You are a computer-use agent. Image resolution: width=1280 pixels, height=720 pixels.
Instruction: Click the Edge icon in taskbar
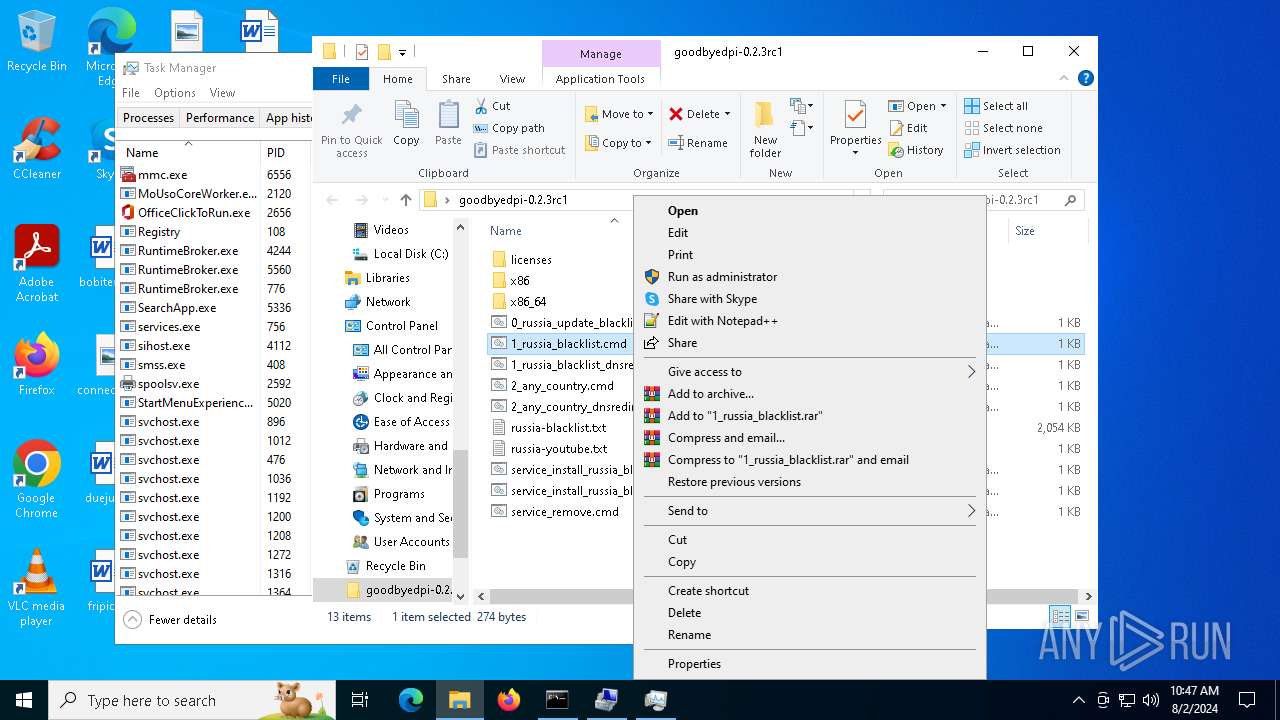[x=411, y=700]
